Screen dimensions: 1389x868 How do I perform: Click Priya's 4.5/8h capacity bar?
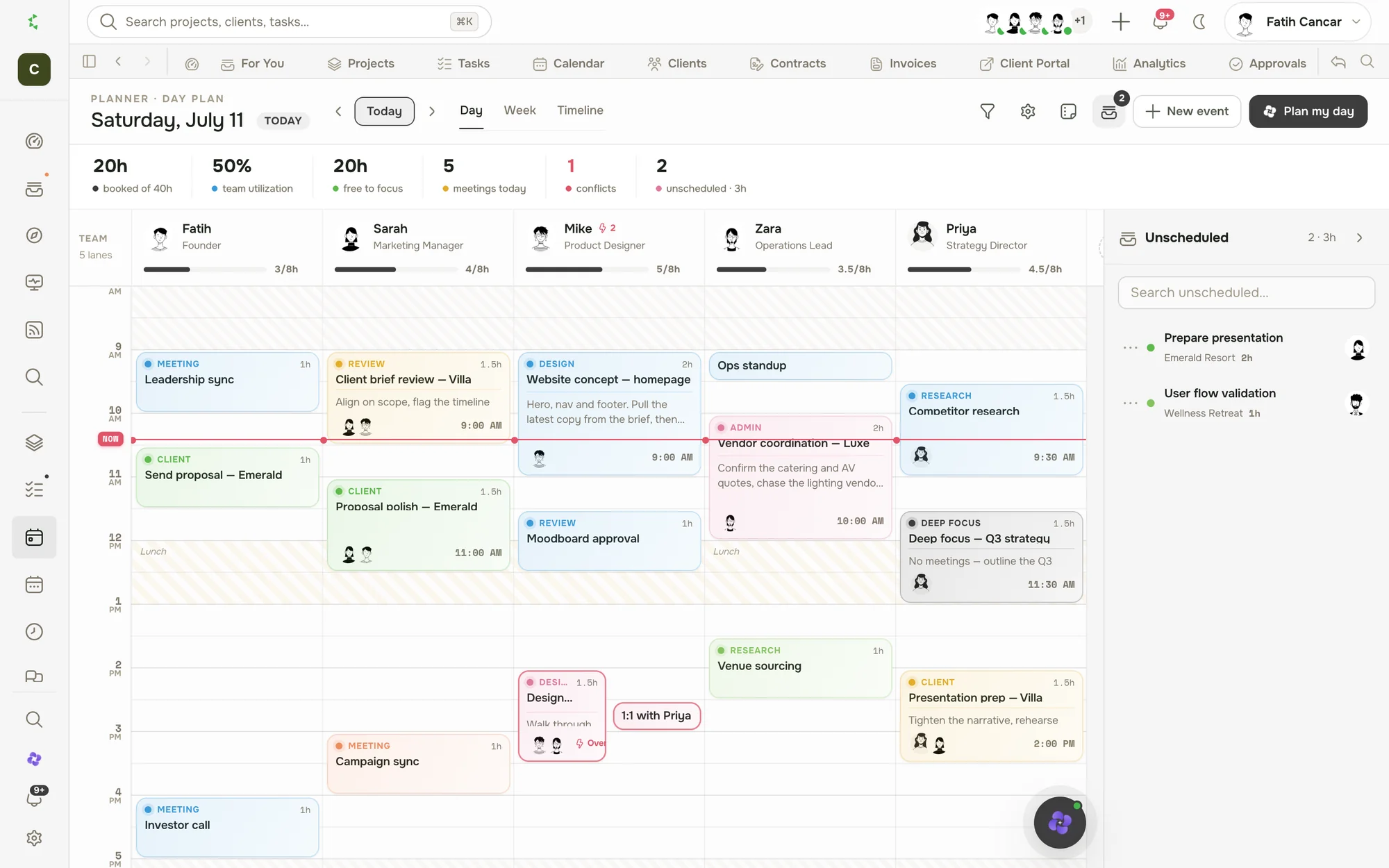964,269
